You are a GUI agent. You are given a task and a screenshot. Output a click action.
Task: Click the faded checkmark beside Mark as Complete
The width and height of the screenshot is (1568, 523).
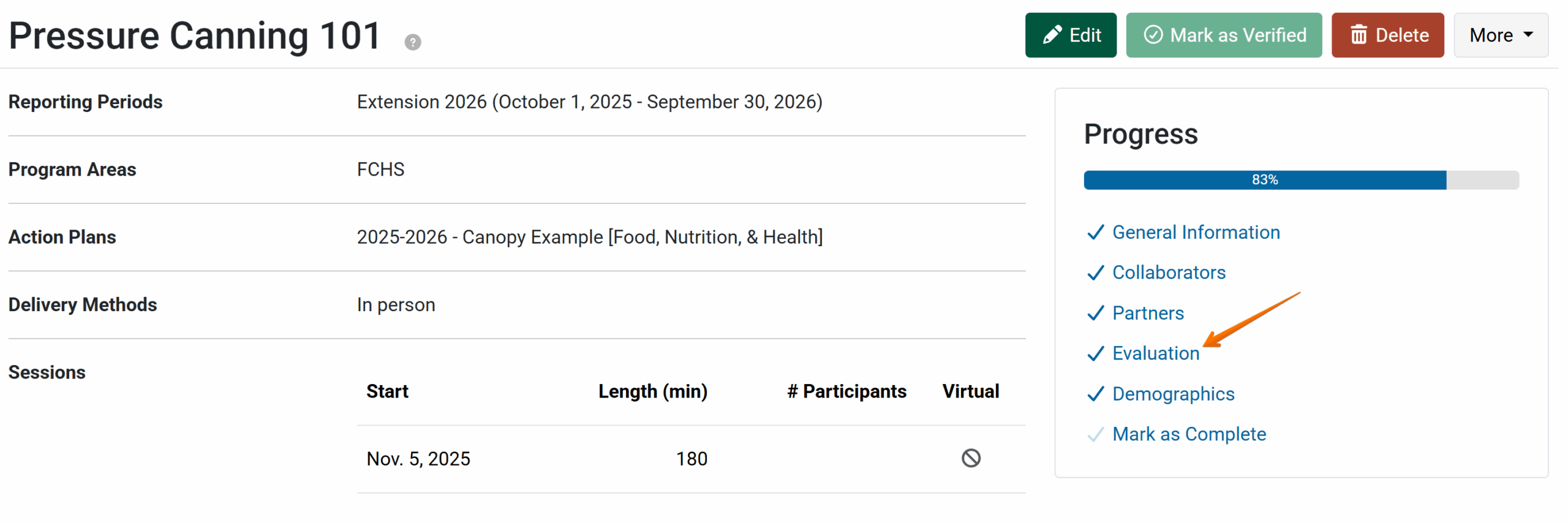(1095, 435)
